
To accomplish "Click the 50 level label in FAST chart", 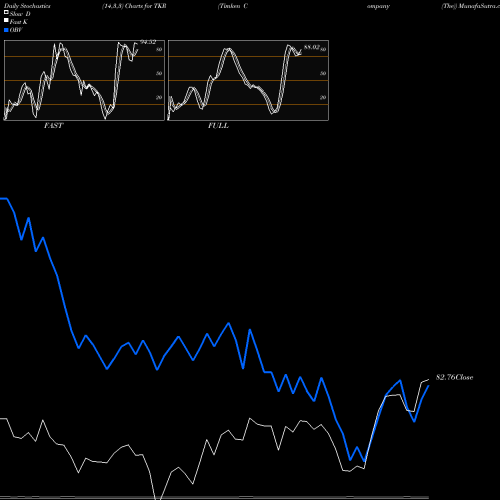I will 159,73.
